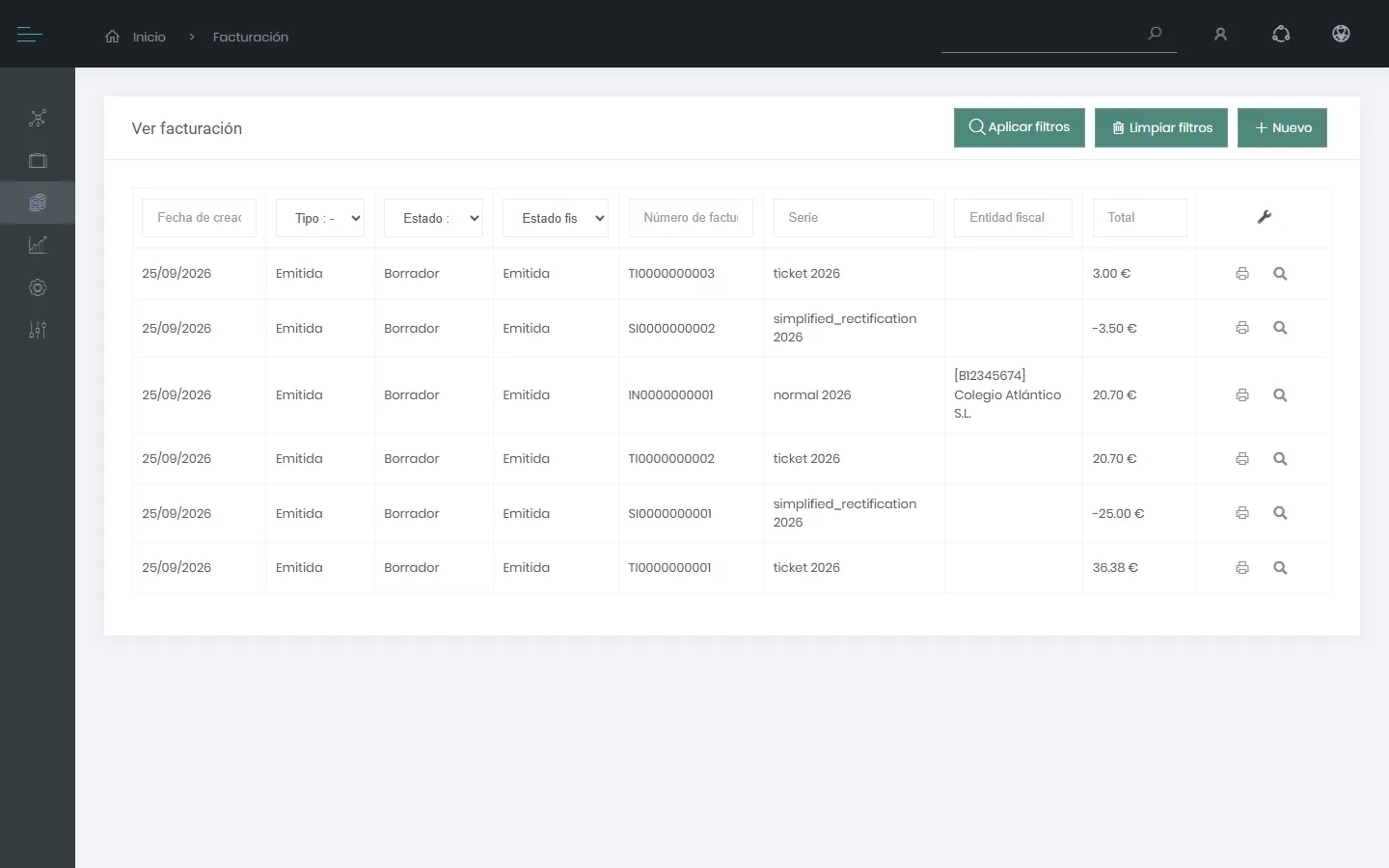The height and width of the screenshot is (868, 1389).
Task: Click the Limpiar filtros button
Action: pos(1161,127)
